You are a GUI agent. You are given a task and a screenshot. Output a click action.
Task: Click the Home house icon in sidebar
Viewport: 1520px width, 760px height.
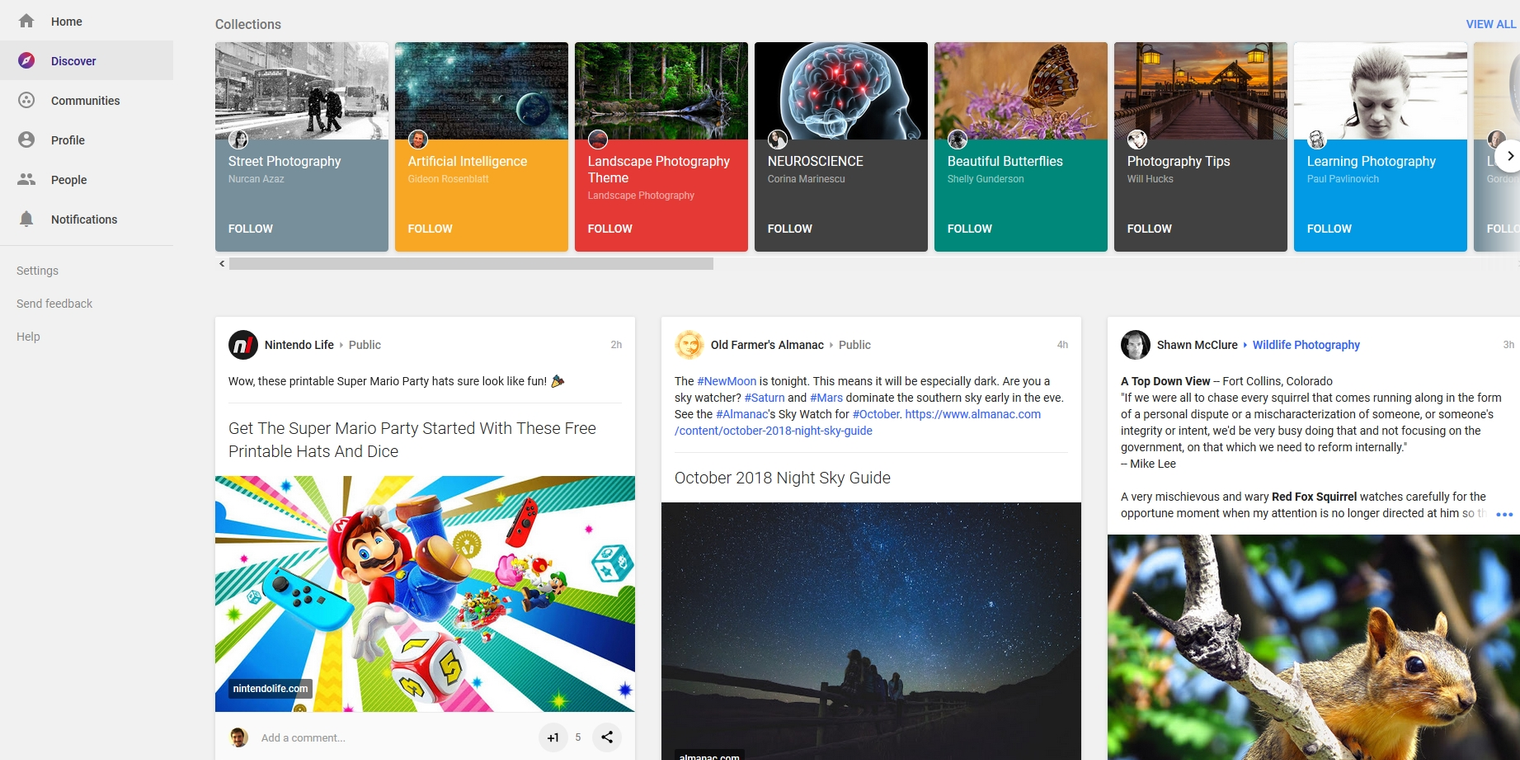tap(27, 21)
